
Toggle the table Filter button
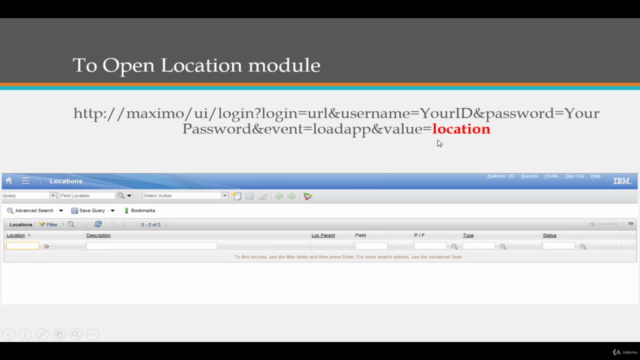point(48,224)
